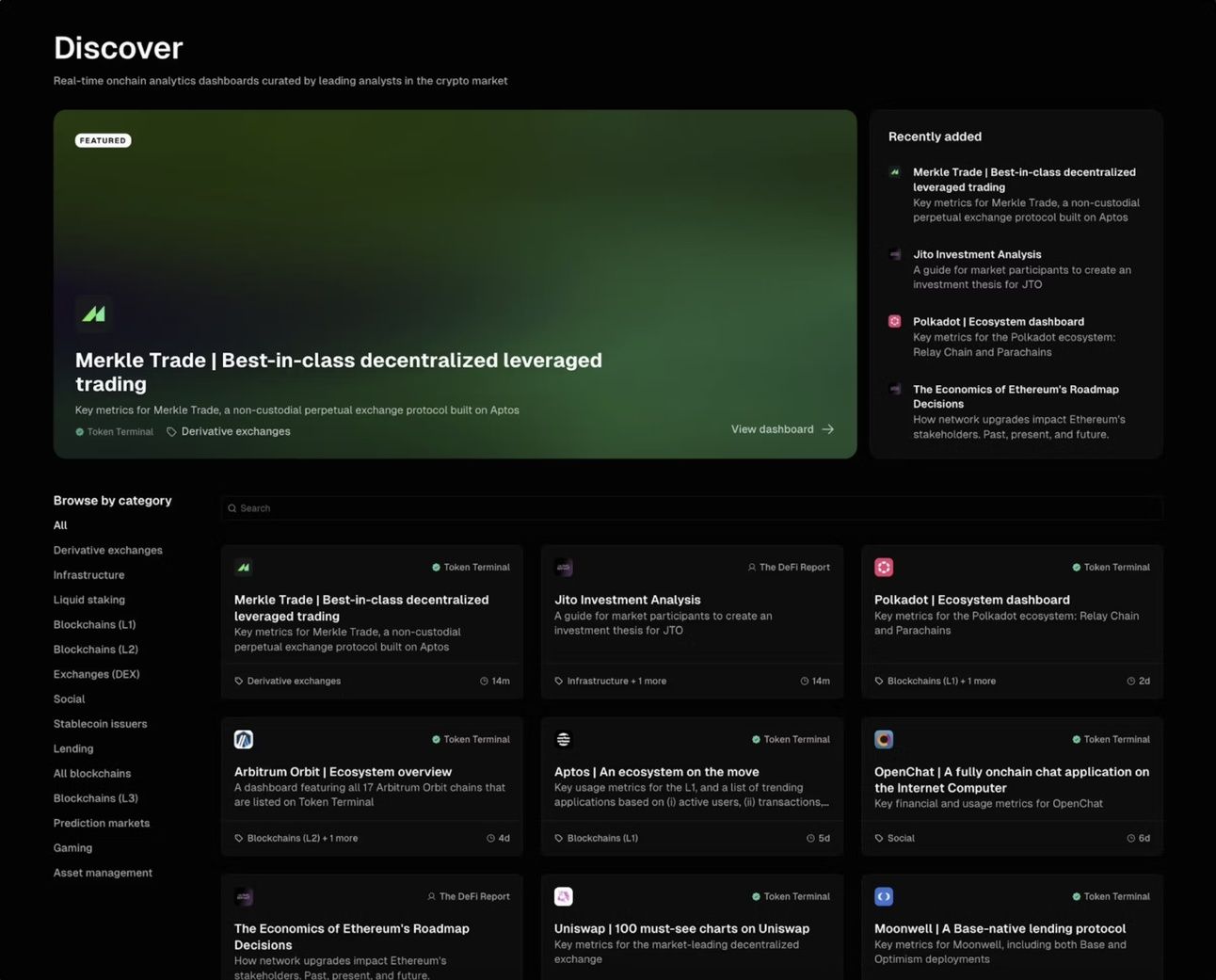1216x980 pixels.
Task: Choose the Lending category
Action: tap(73, 749)
